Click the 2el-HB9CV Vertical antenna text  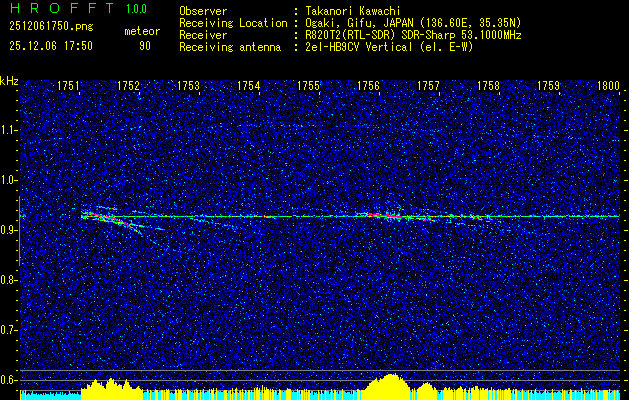coord(389,47)
